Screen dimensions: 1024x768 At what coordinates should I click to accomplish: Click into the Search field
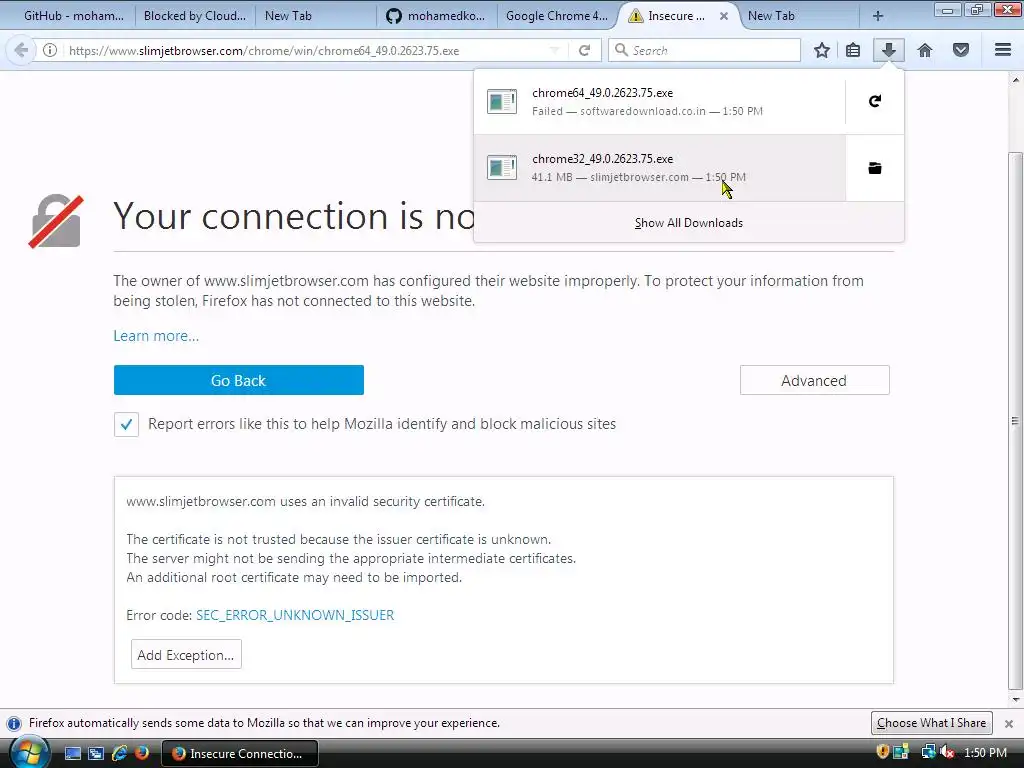pyautogui.click(x=704, y=50)
